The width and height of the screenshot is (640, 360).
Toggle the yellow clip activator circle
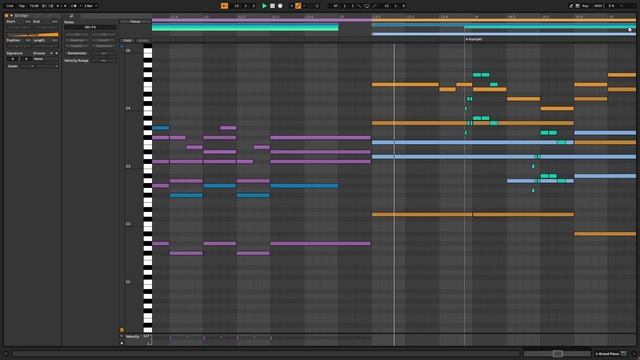tap(6, 16)
